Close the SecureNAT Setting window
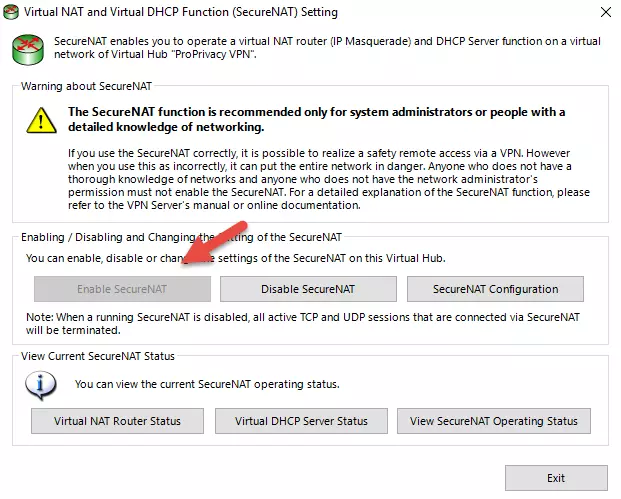 coord(604,13)
